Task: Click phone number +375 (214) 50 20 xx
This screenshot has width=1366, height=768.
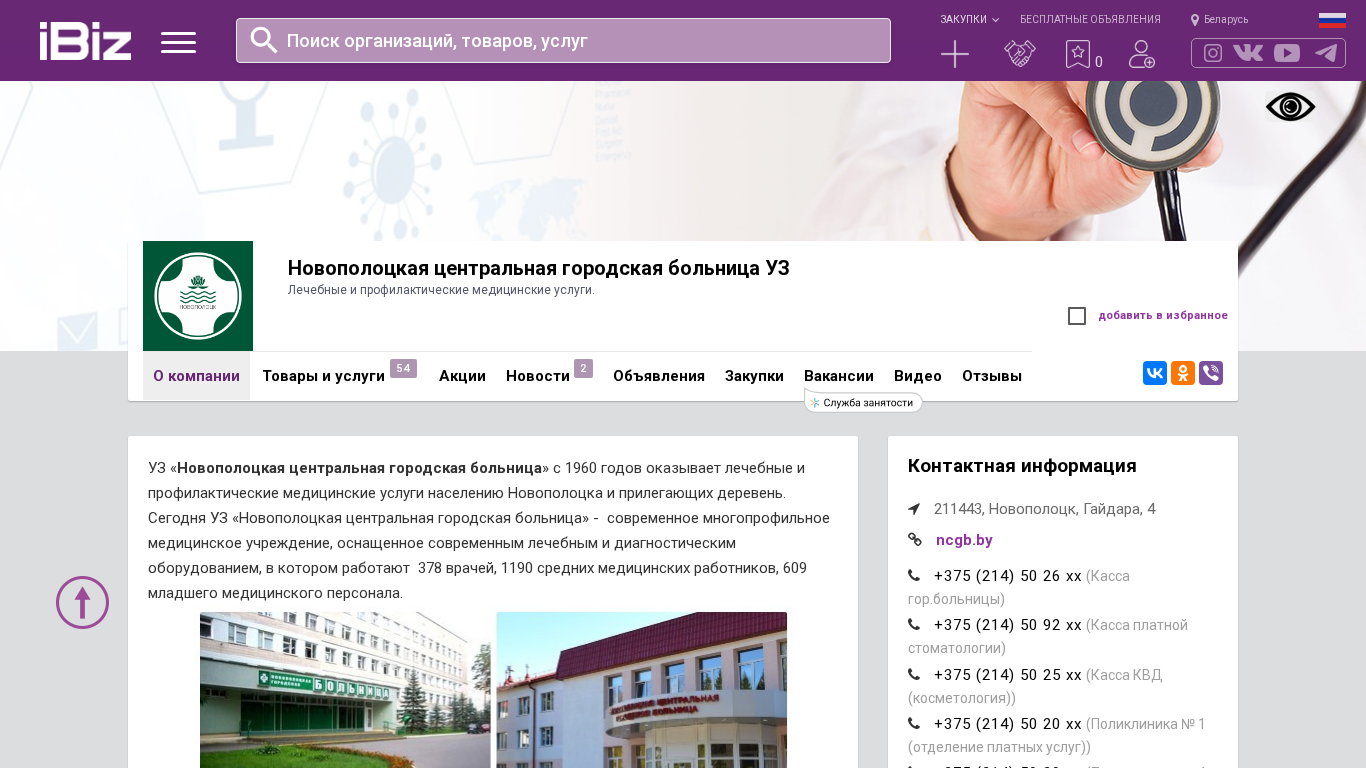Action: 1008,724
